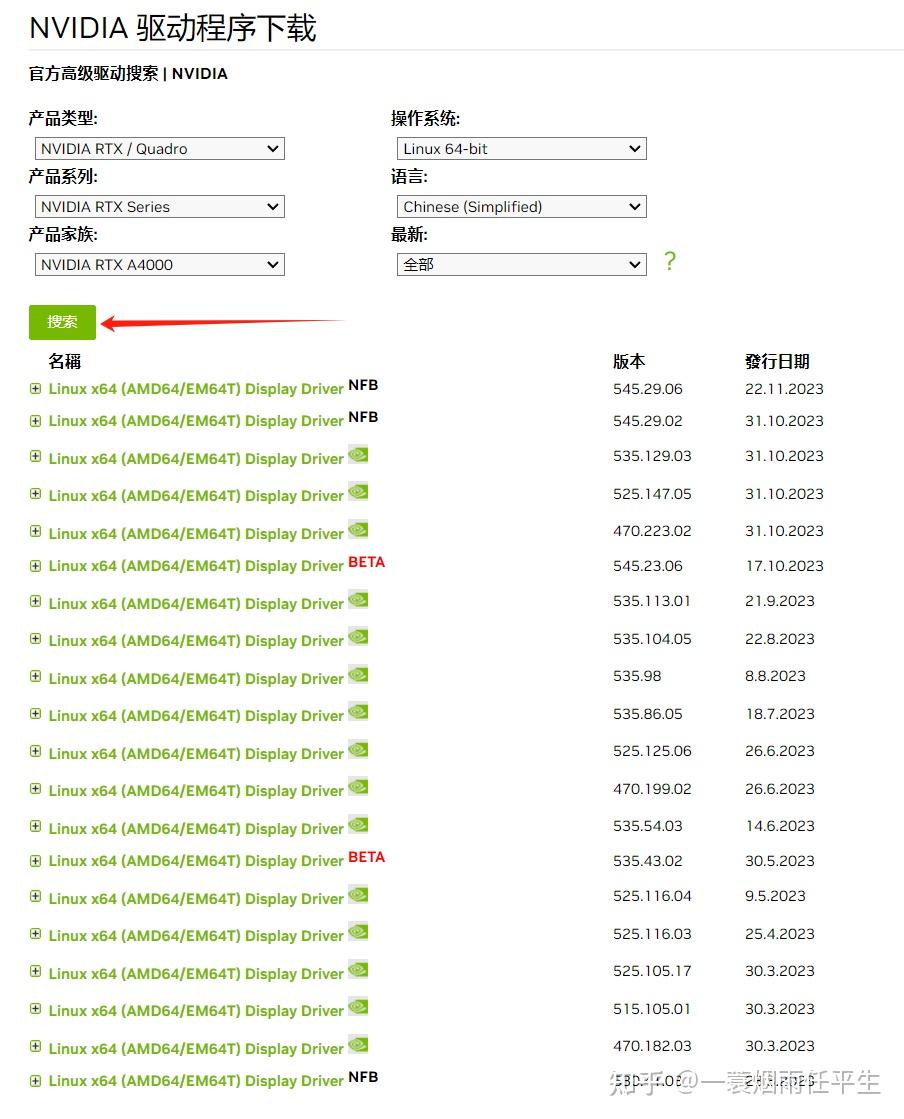Viewport: 904px width, 1119px height.
Task: Open the Display Driver link for version 525.116.04
Action: 196,898
